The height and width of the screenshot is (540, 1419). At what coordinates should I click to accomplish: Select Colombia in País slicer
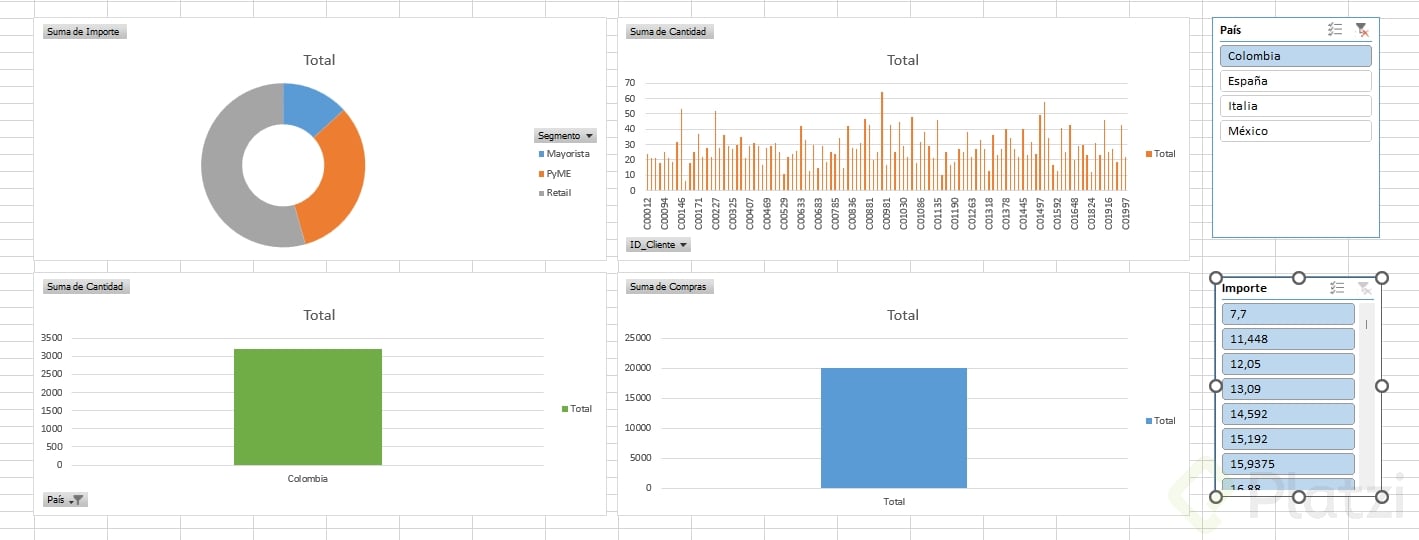1296,56
